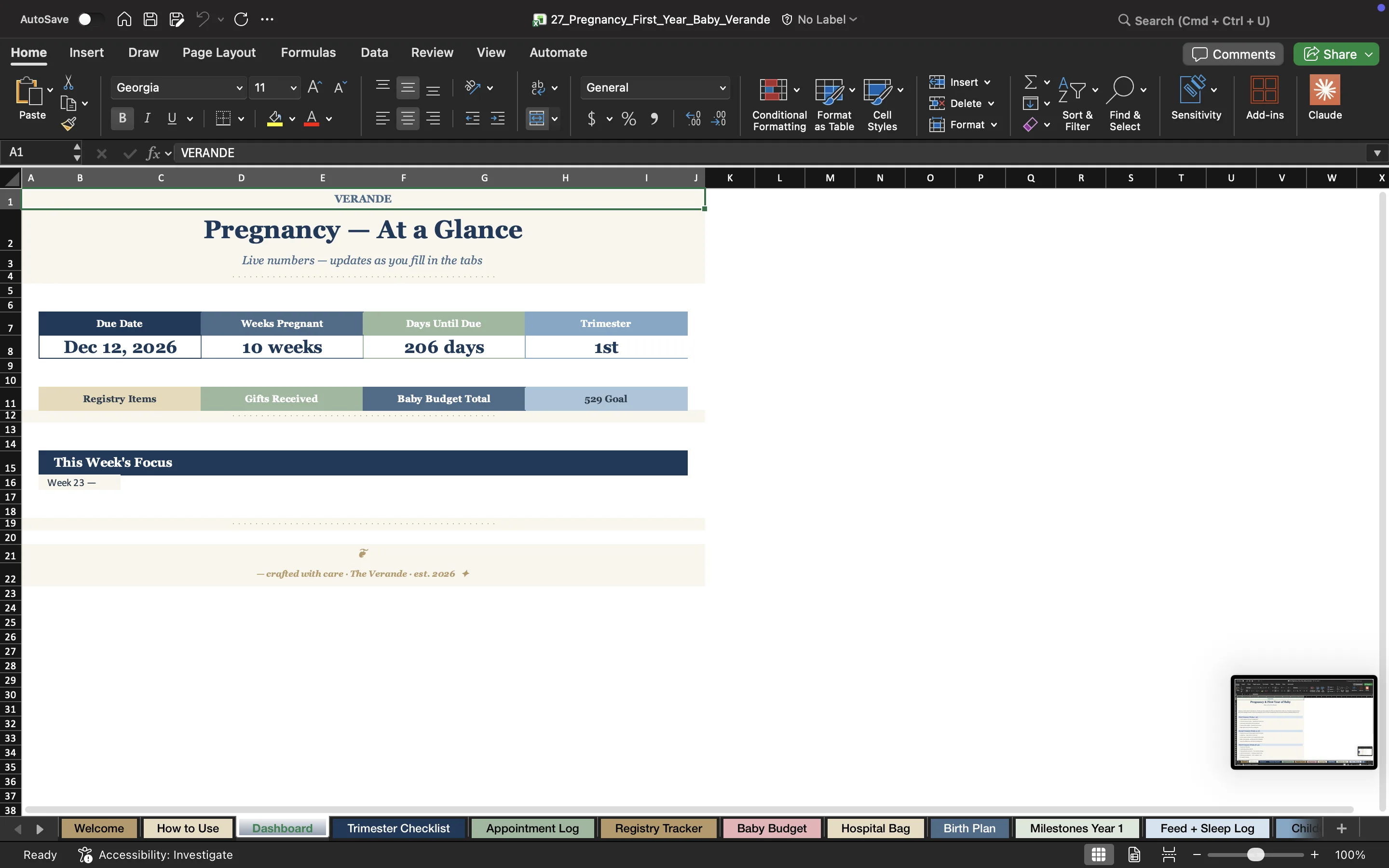The height and width of the screenshot is (868, 1389).
Task: Switch to Normal view in status bar
Action: coord(1099,854)
